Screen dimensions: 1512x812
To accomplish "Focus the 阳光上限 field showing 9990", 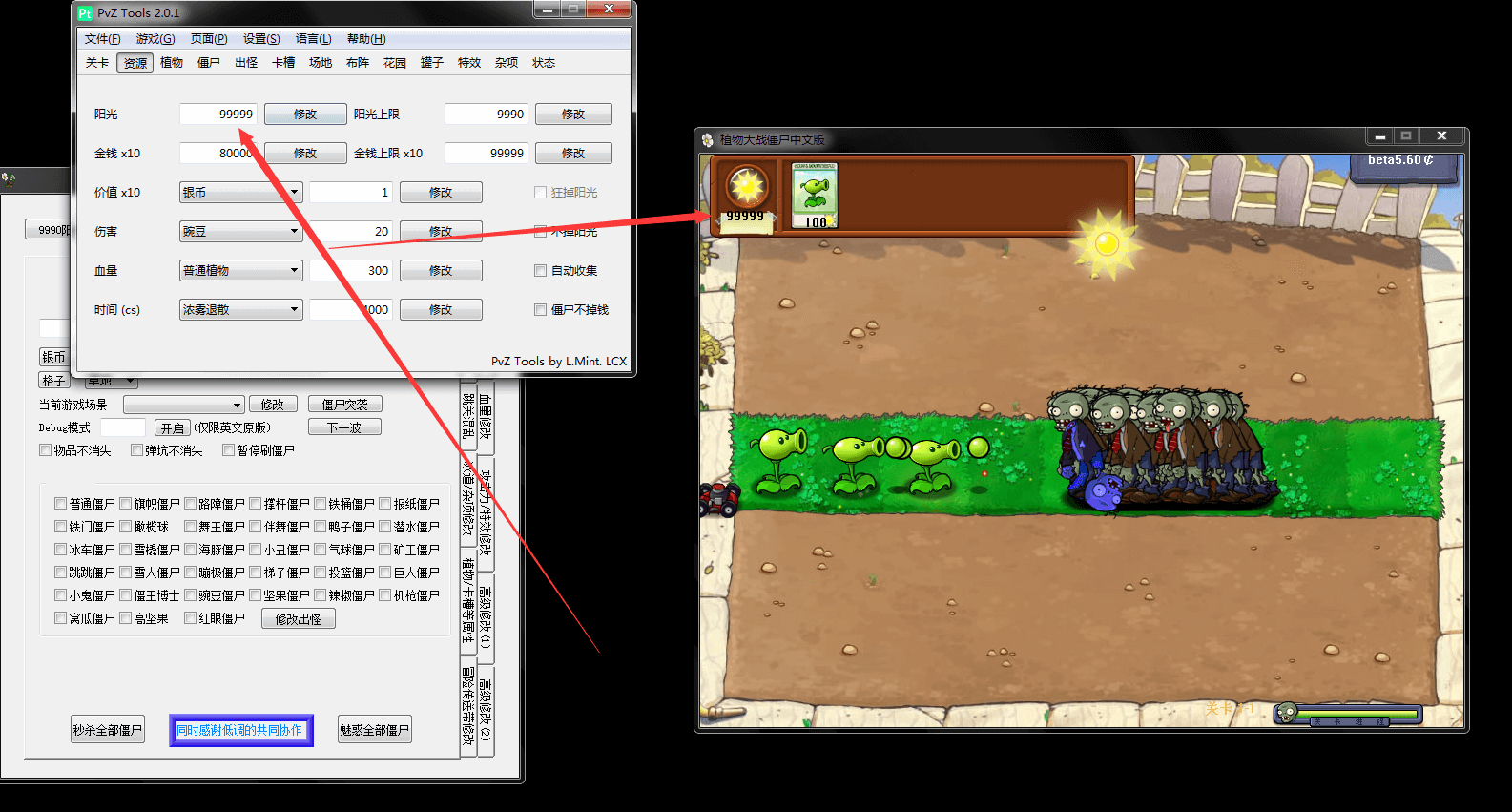I will pos(487,115).
